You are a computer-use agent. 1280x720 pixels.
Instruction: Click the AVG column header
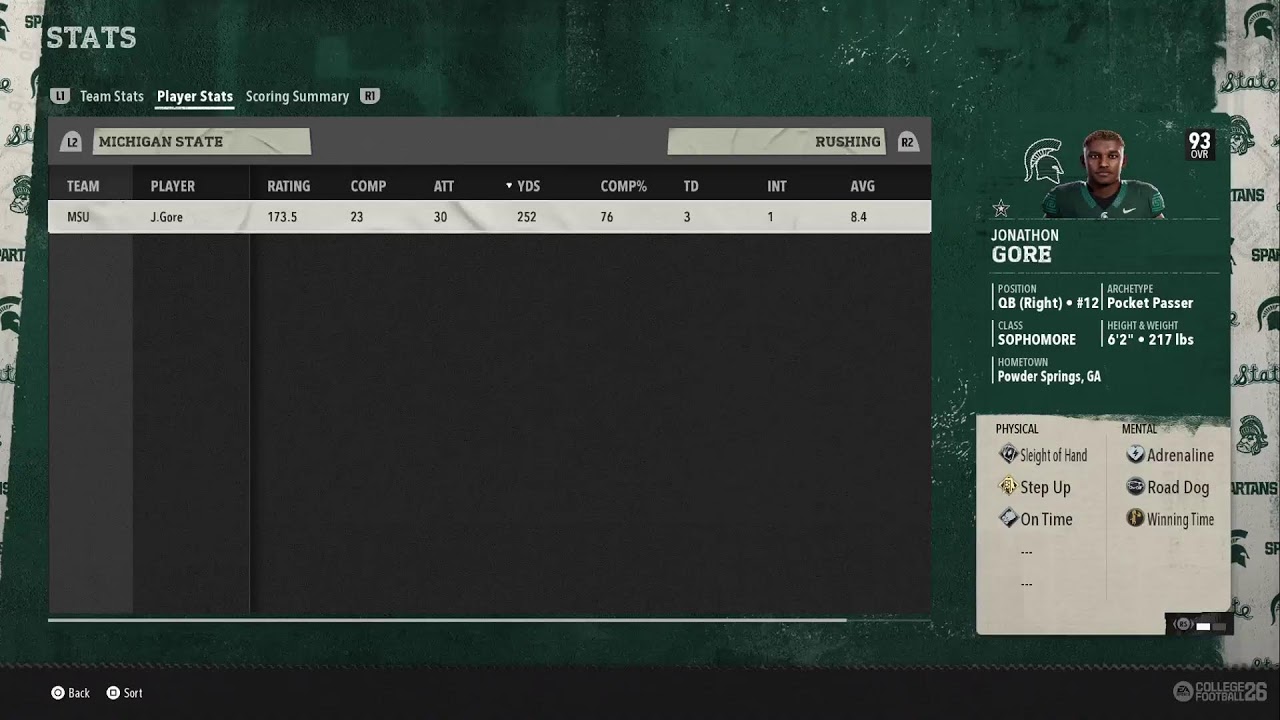(x=863, y=186)
